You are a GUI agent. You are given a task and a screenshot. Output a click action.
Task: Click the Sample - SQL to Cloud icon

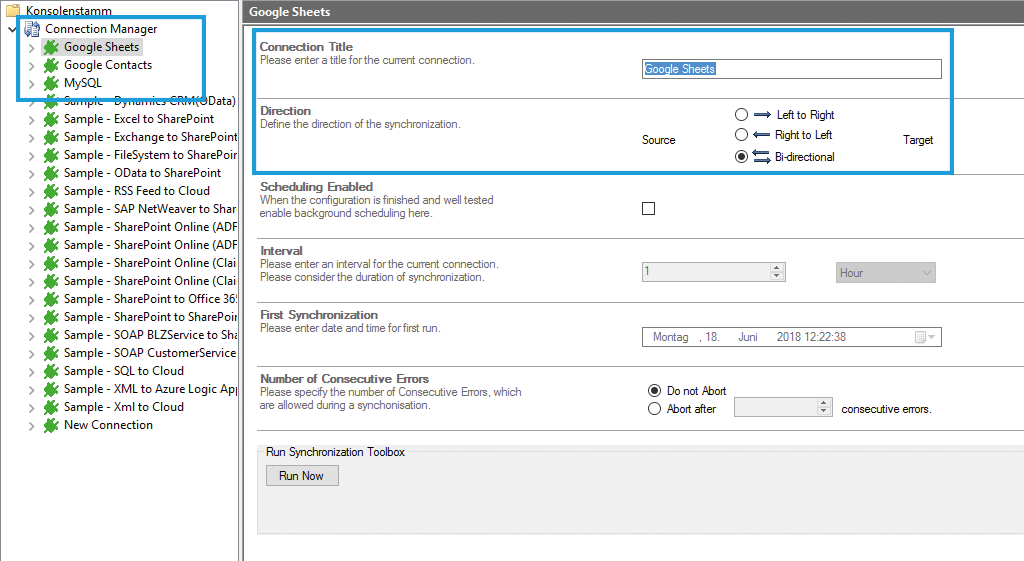pyautogui.click(x=51, y=371)
